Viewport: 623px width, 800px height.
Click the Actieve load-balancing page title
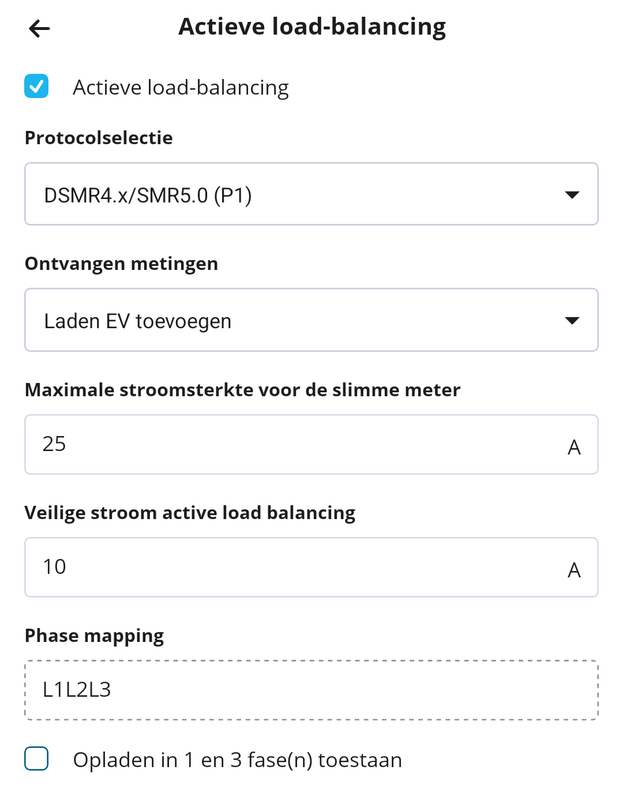coord(311,27)
